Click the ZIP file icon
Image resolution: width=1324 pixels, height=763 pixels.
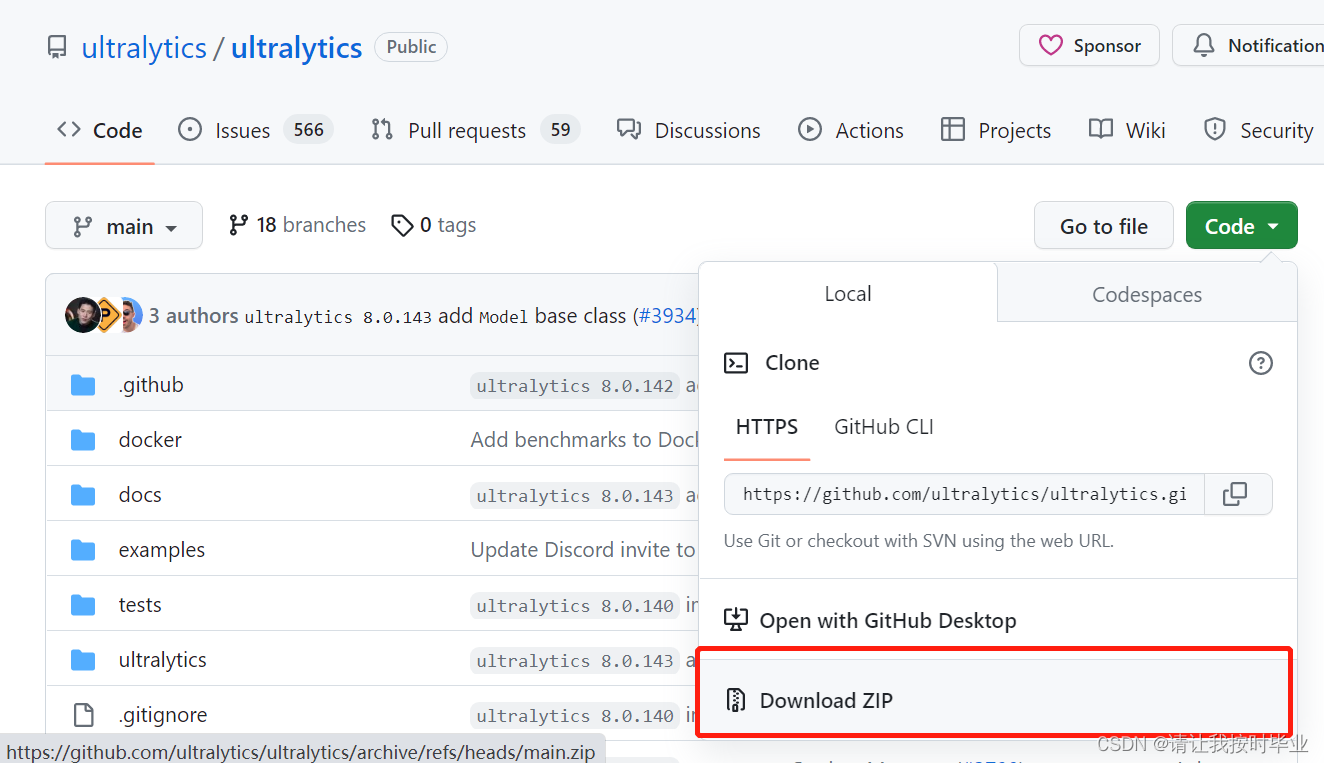click(x=736, y=700)
